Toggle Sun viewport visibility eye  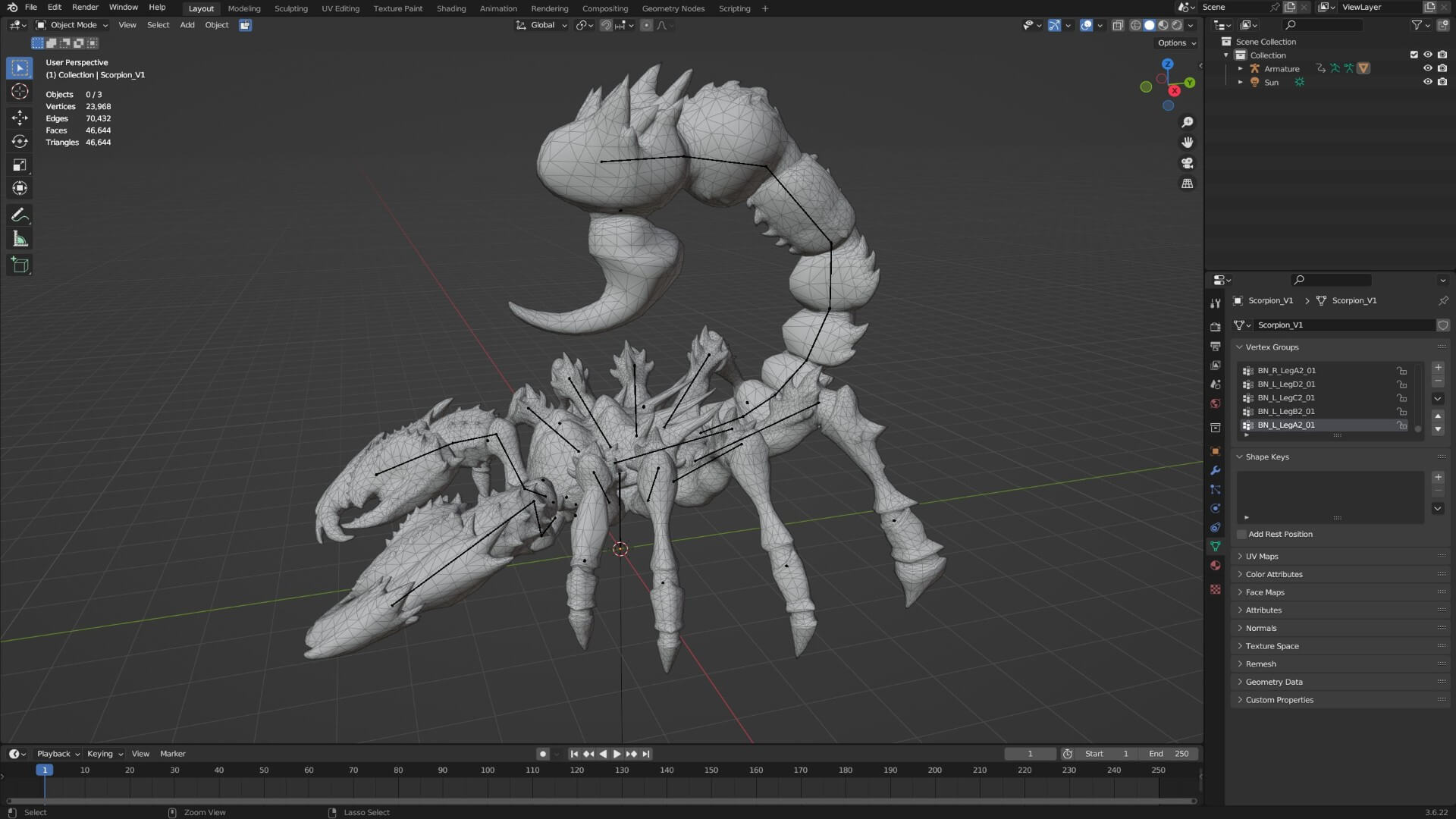[1428, 82]
